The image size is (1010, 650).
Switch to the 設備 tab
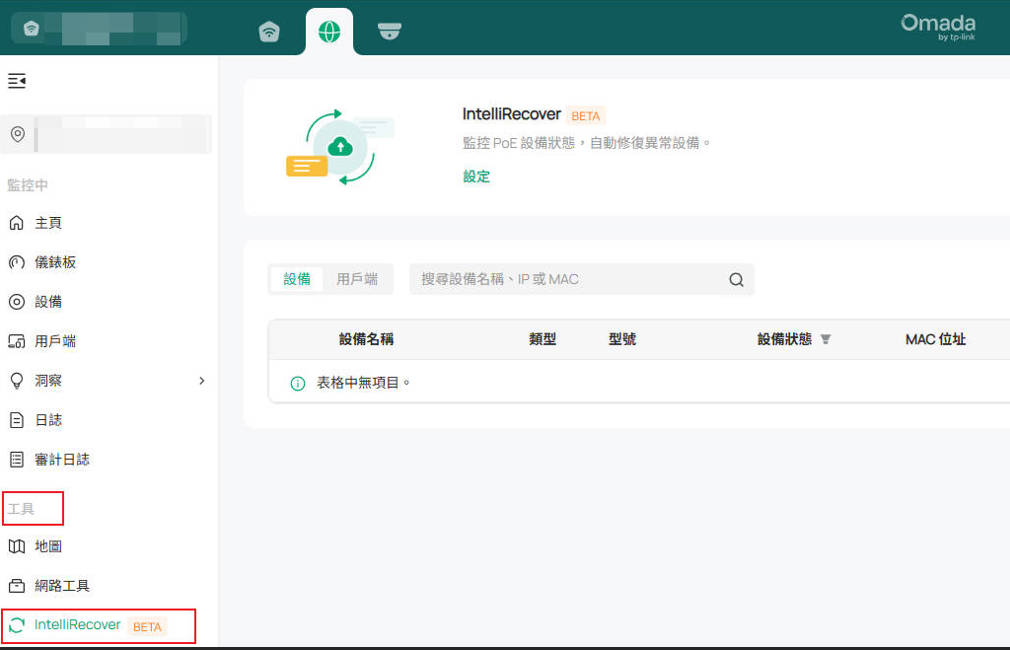(x=297, y=280)
